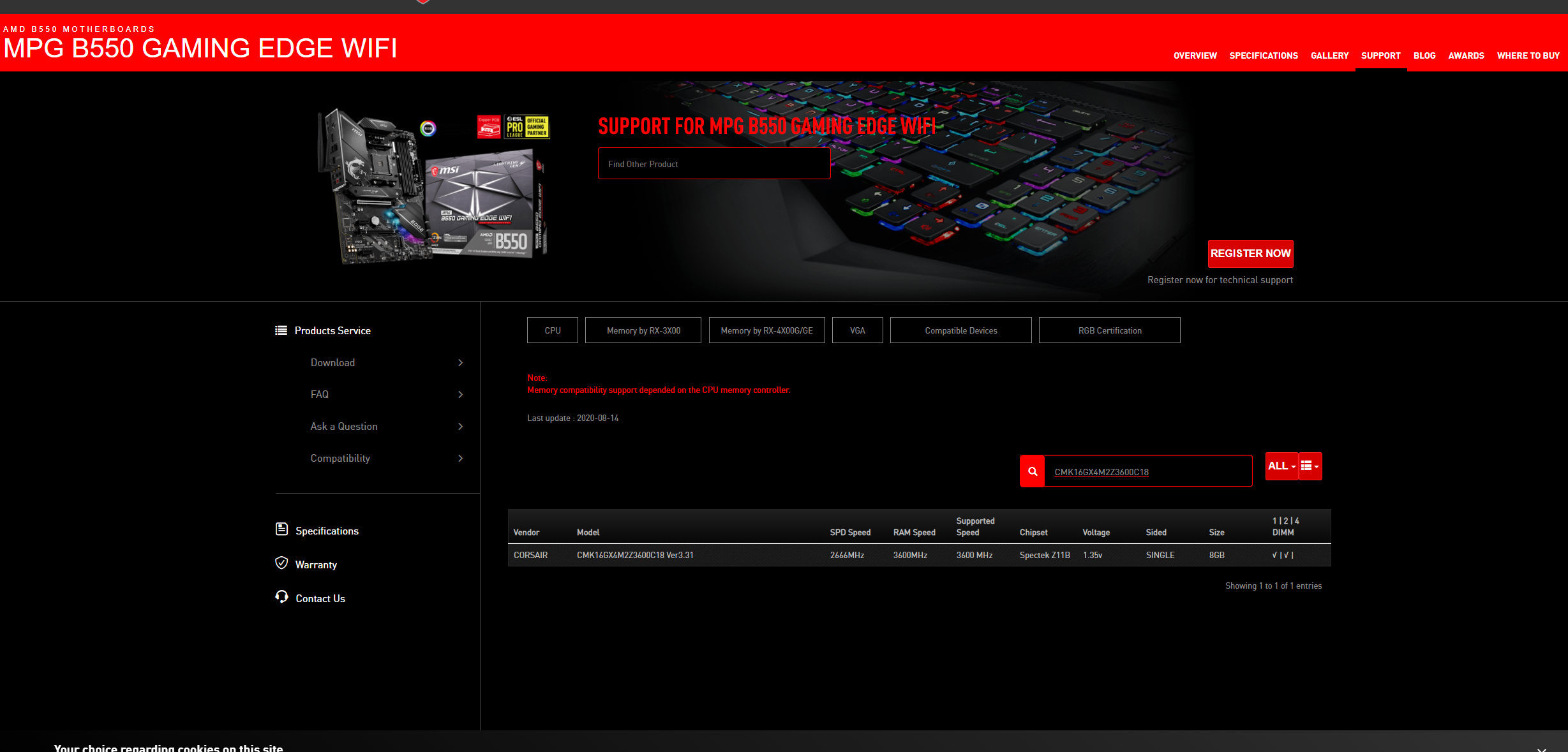
Task: Click the Specifications document icon
Action: click(281, 529)
